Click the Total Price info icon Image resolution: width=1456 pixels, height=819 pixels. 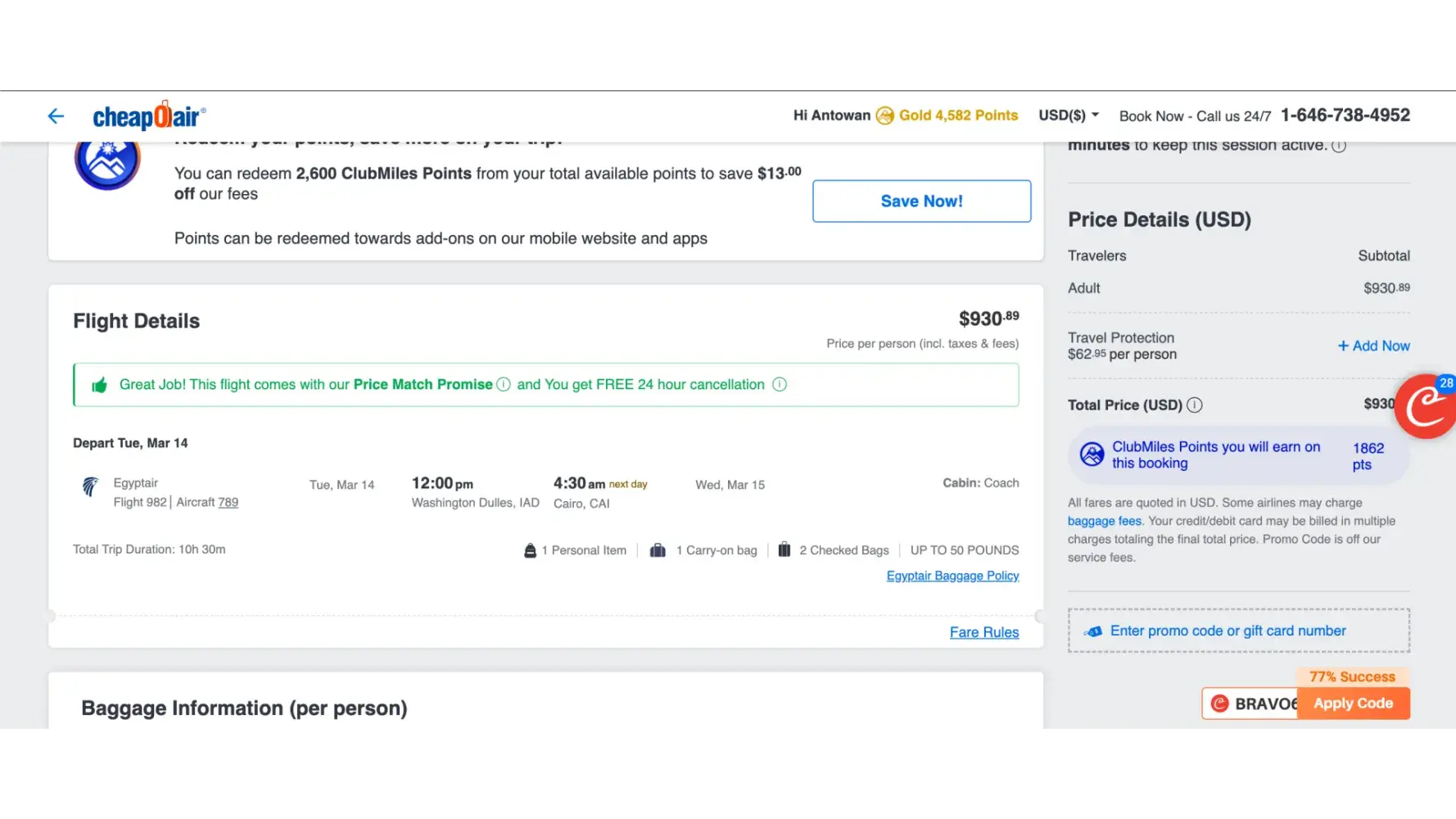(1195, 405)
